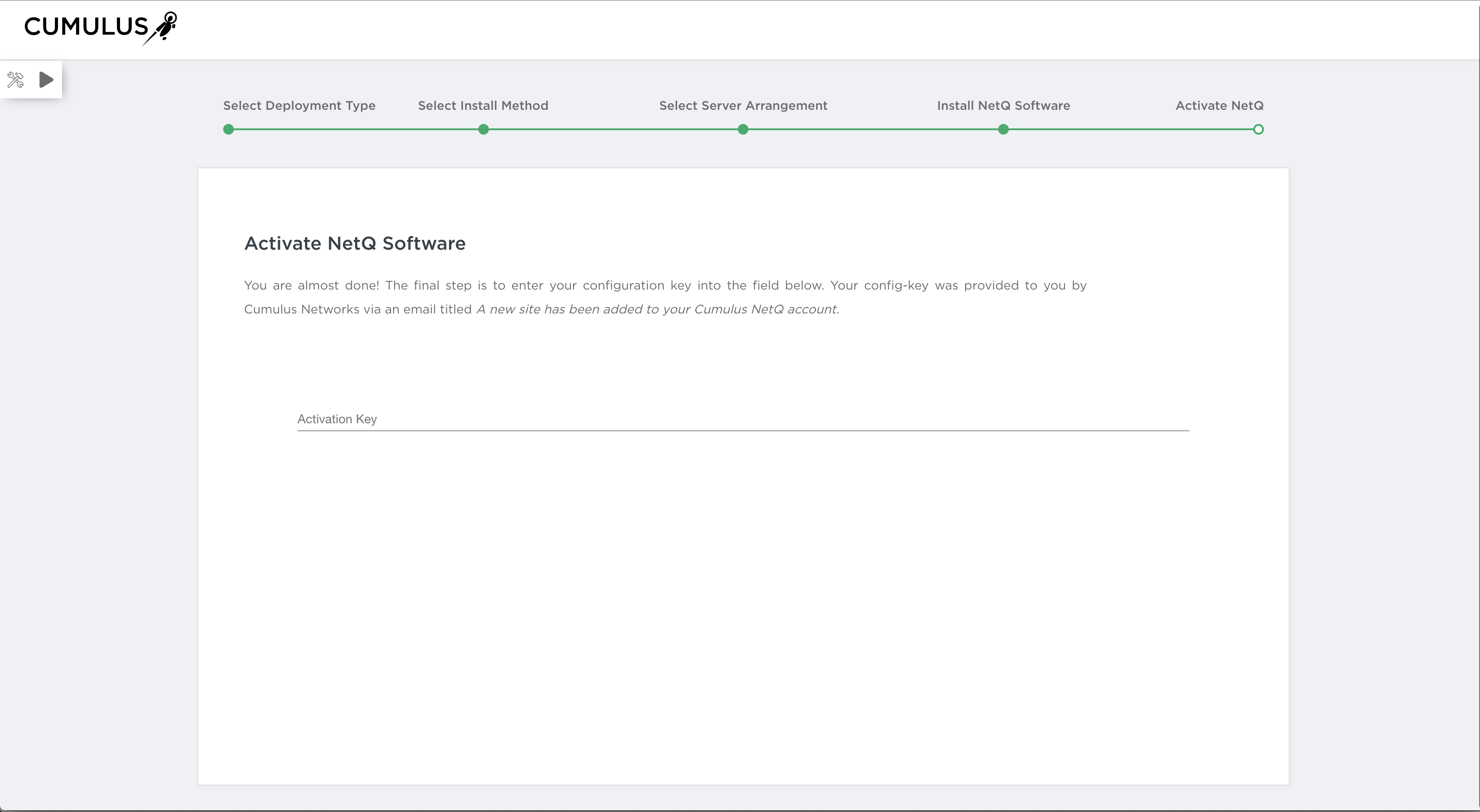Click the Install NetQ Software step dot
1480x812 pixels.
tap(1003, 129)
